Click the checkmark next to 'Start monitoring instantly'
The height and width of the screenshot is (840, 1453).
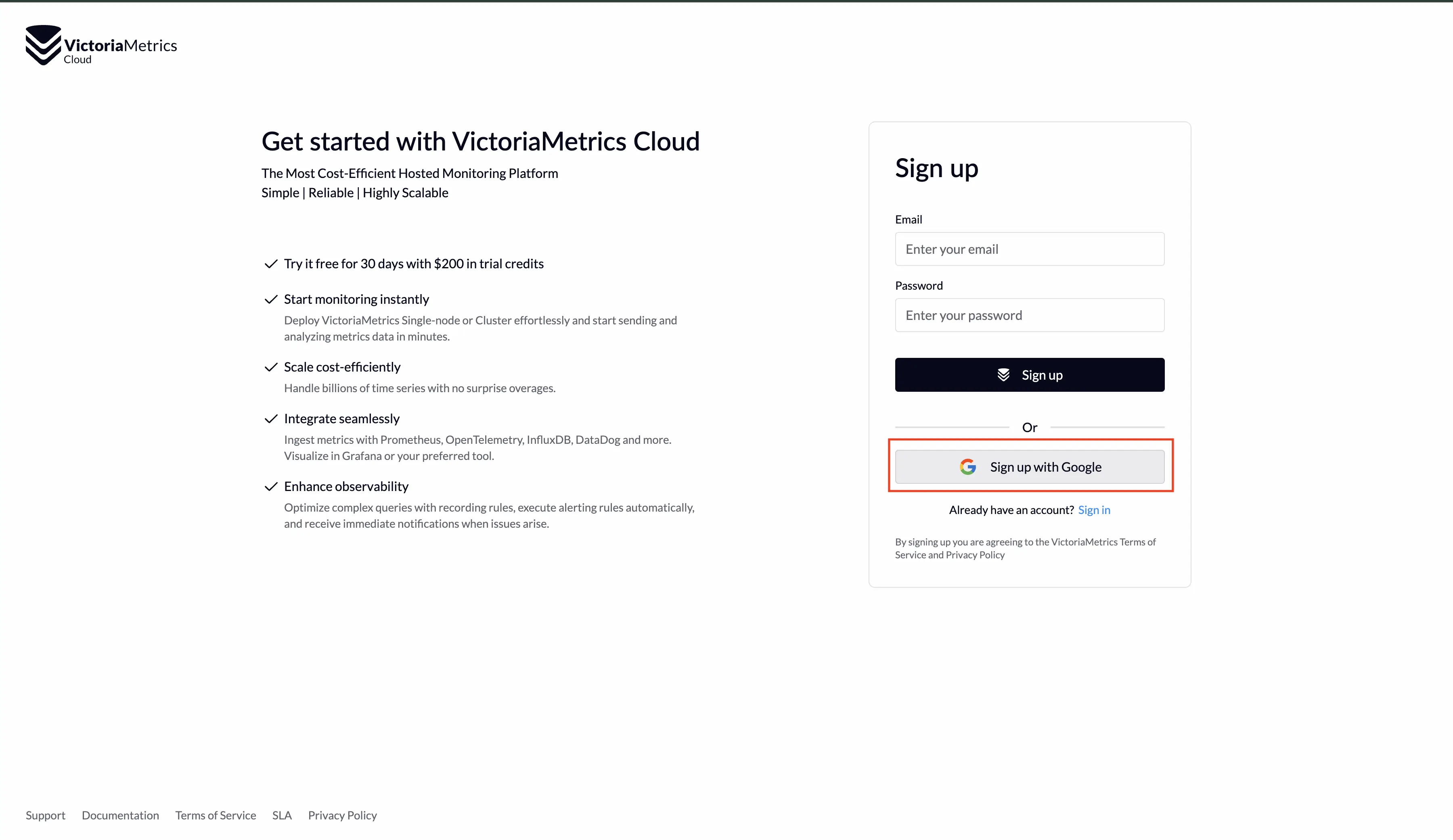pos(270,299)
